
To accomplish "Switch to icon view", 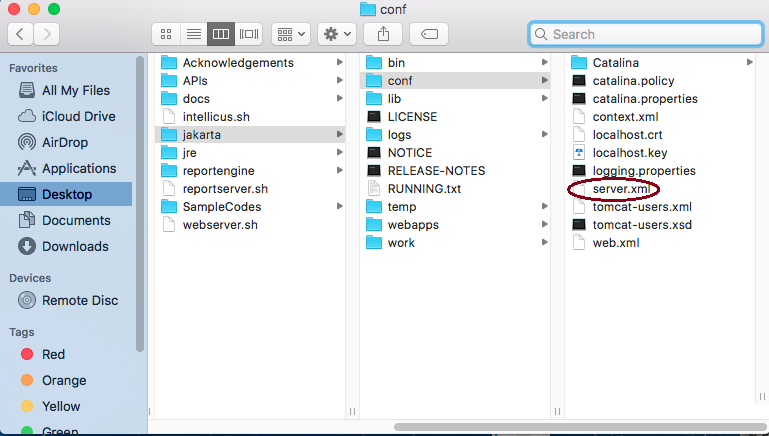I will tap(166, 34).
